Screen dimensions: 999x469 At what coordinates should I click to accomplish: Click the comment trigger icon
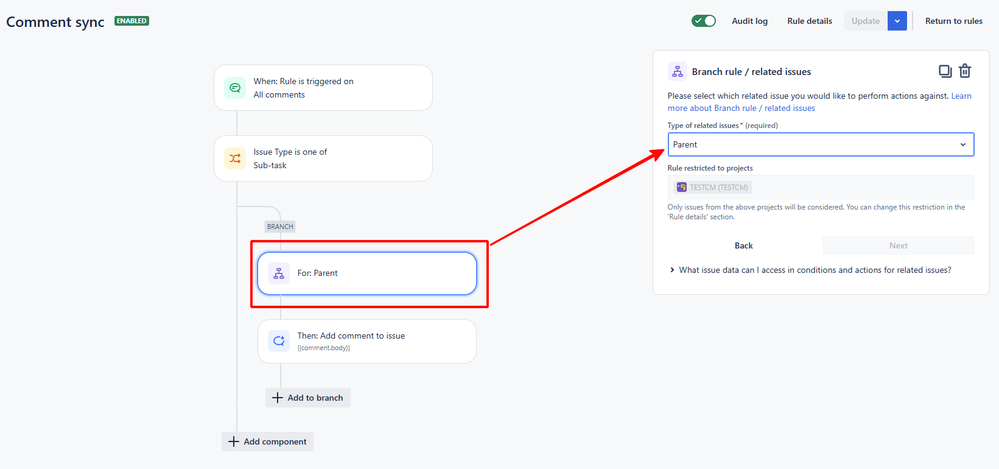234,88
